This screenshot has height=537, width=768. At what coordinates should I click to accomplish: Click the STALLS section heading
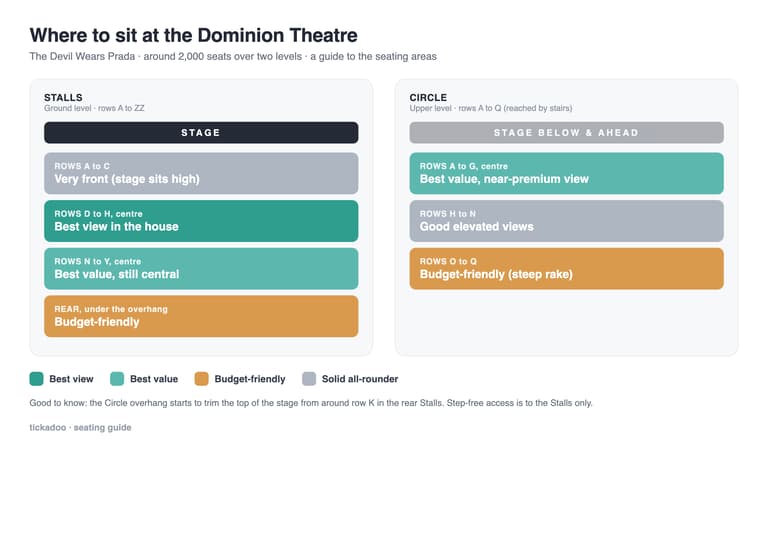(x=63, y=98)
